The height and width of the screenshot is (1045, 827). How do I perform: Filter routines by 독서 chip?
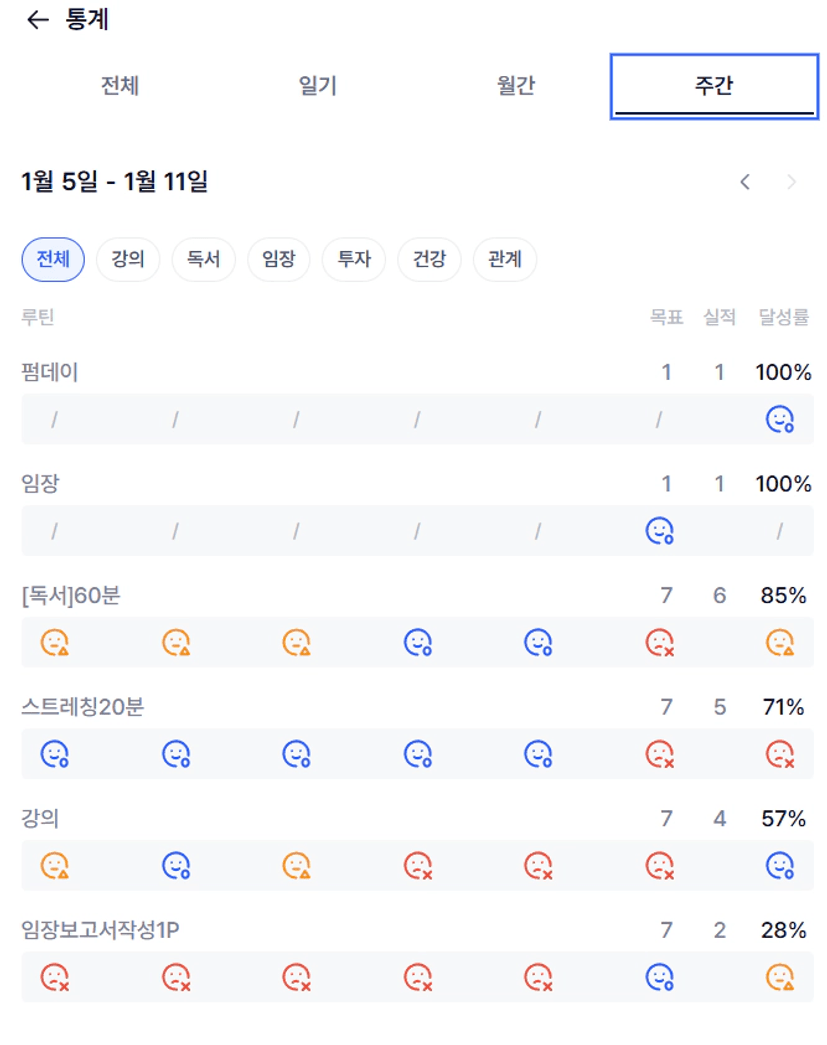(203, 260)
